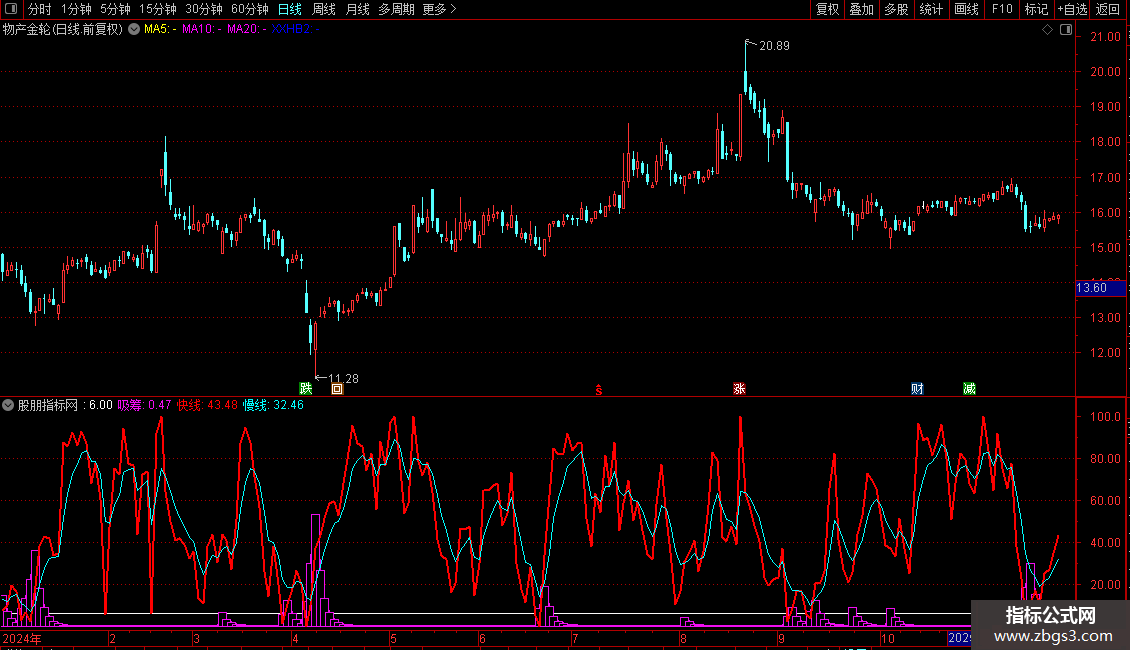
Task: Click the 100.0 indicator axis label
Action: (1105, 417)
